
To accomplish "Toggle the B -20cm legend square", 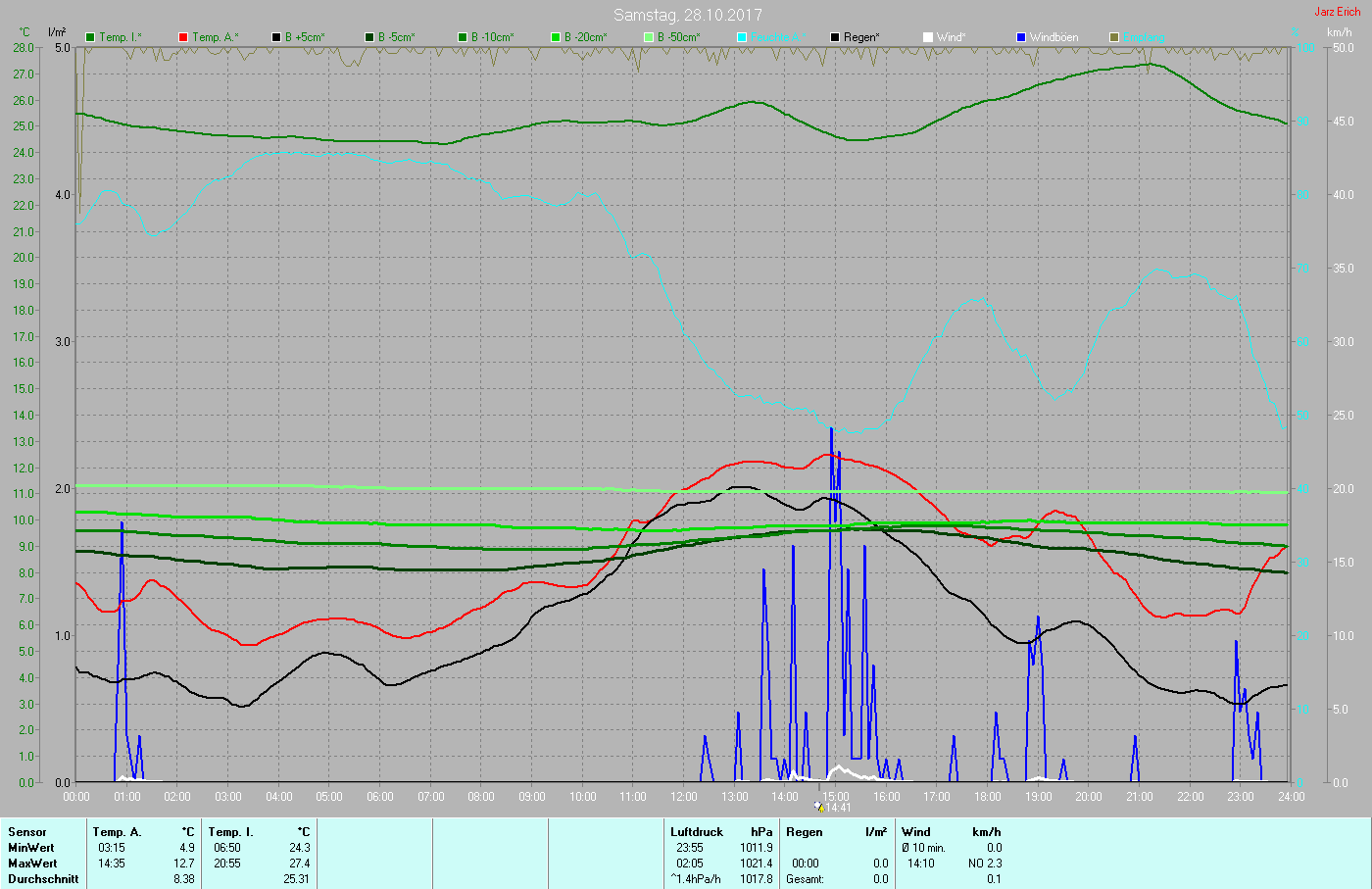I will point(556,37).
